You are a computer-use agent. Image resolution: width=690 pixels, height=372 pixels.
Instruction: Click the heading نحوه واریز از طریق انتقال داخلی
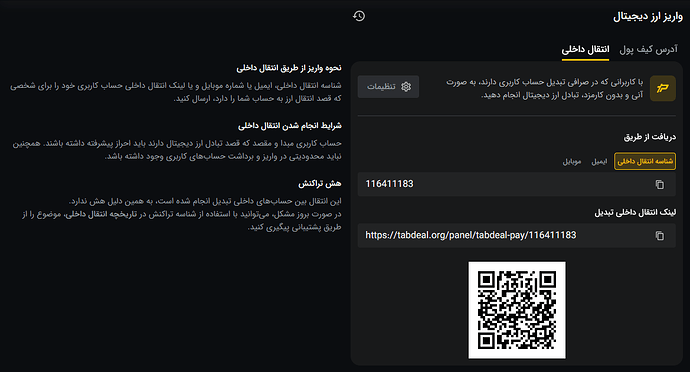coord(289,68)
